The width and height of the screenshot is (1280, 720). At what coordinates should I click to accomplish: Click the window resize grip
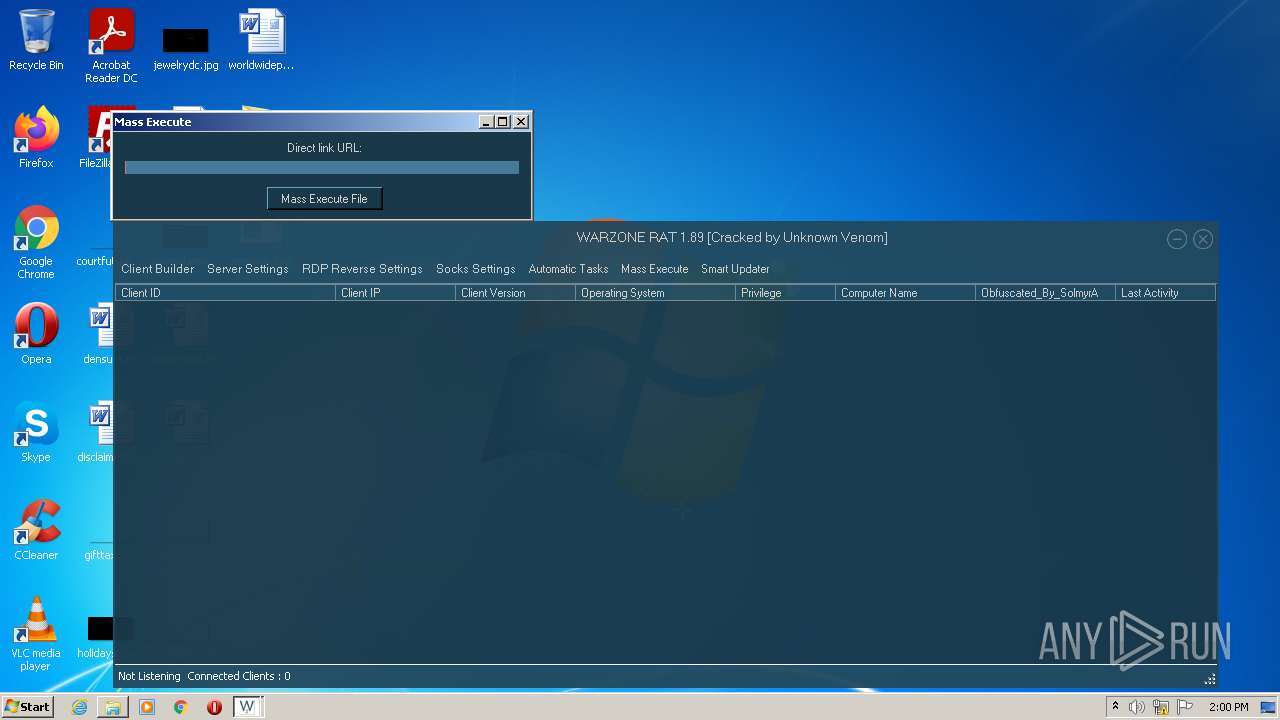click(x=1210, y=679)
